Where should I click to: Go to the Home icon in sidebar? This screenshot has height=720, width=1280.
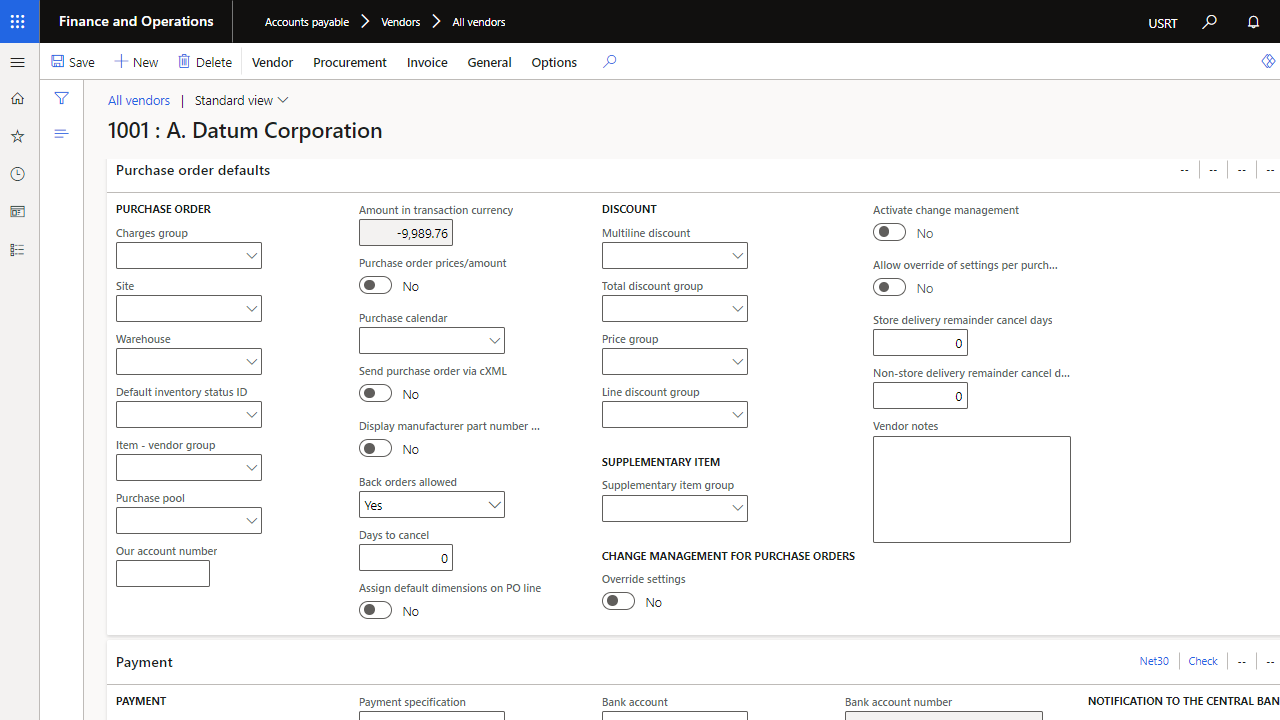click(17, 98)
